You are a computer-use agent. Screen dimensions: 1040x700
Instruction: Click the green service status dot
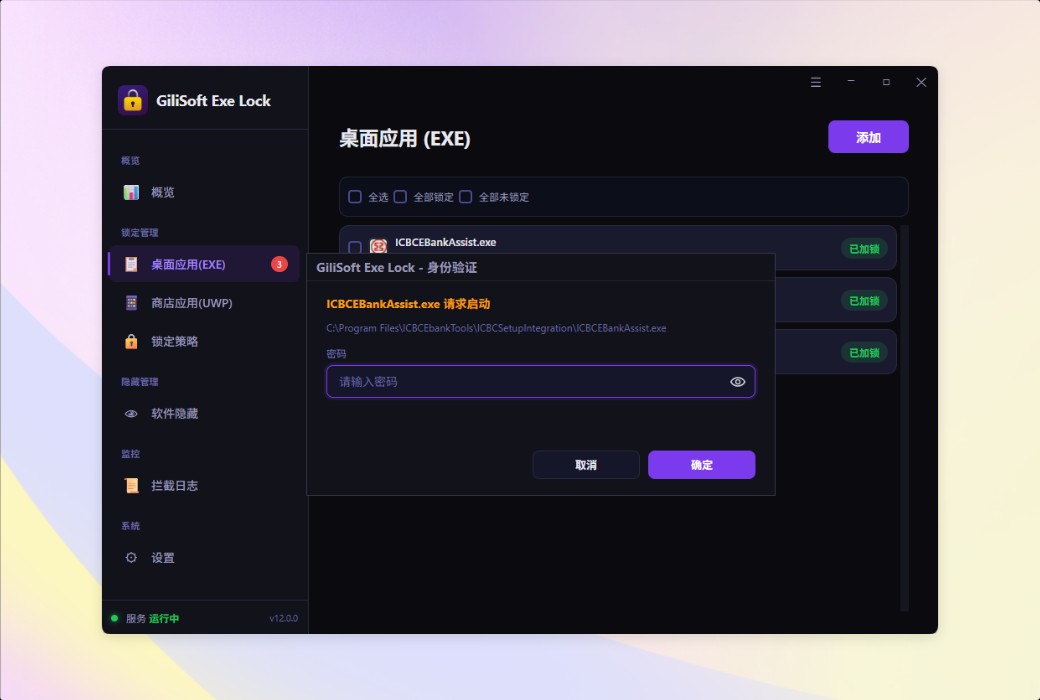[x=114, y=618]
